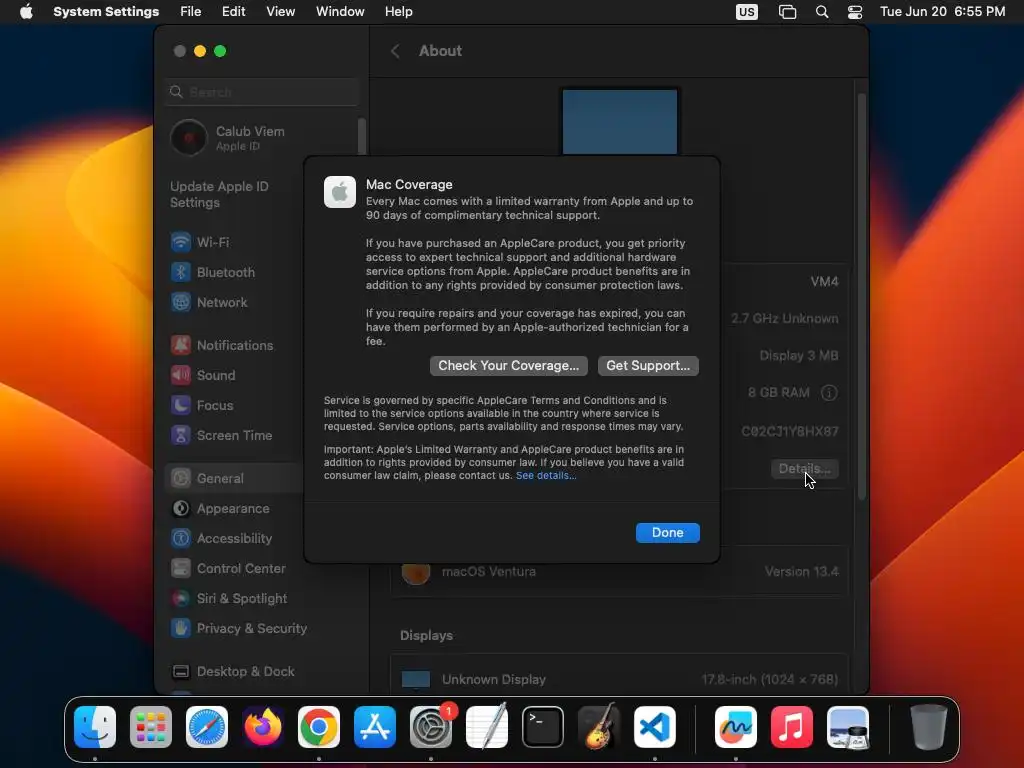Open the Siri & Spotlight icon
This screenshot has width=1024, height=768.
tap(181, 599)
